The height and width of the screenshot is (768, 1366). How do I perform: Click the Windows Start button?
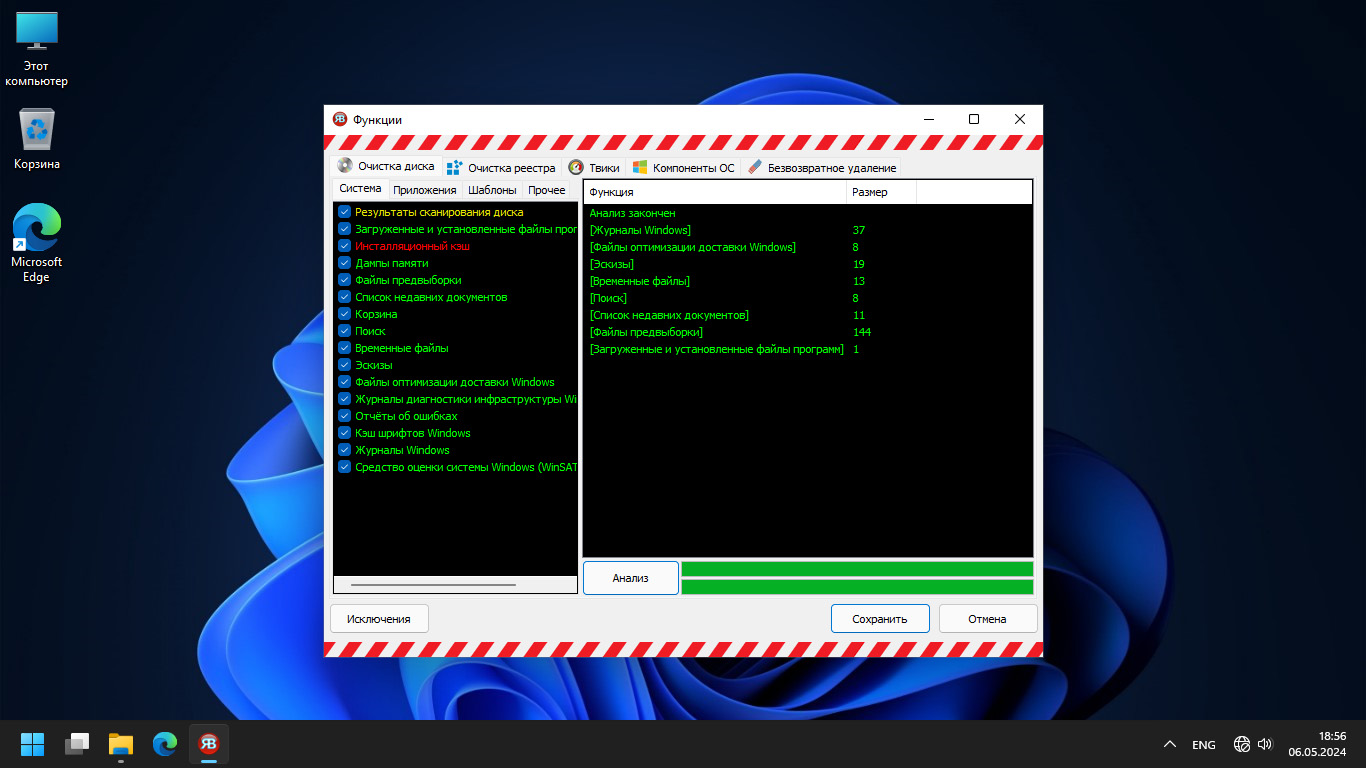tap(33, 744)
